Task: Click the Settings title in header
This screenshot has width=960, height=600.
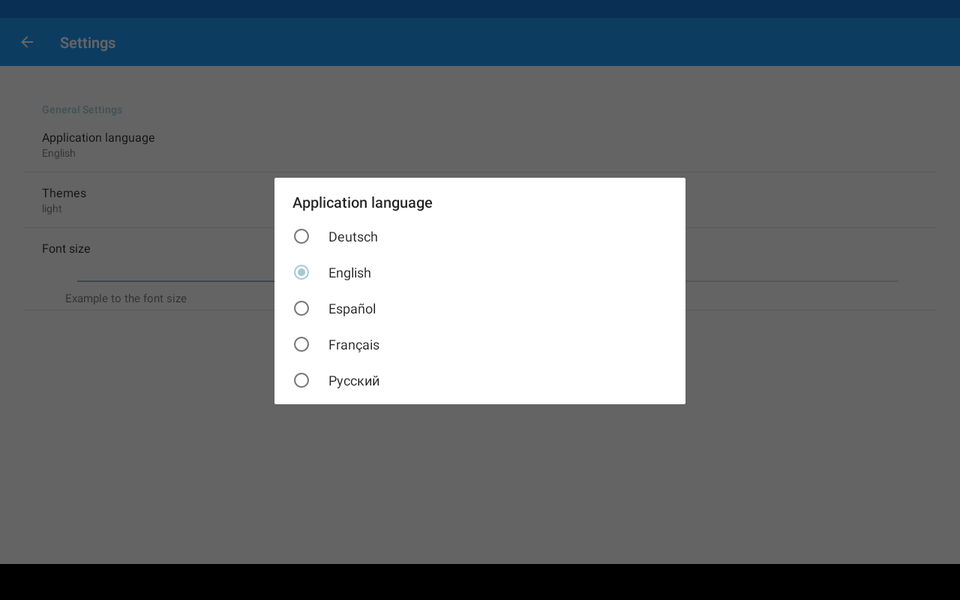Action: click(88, 43)
